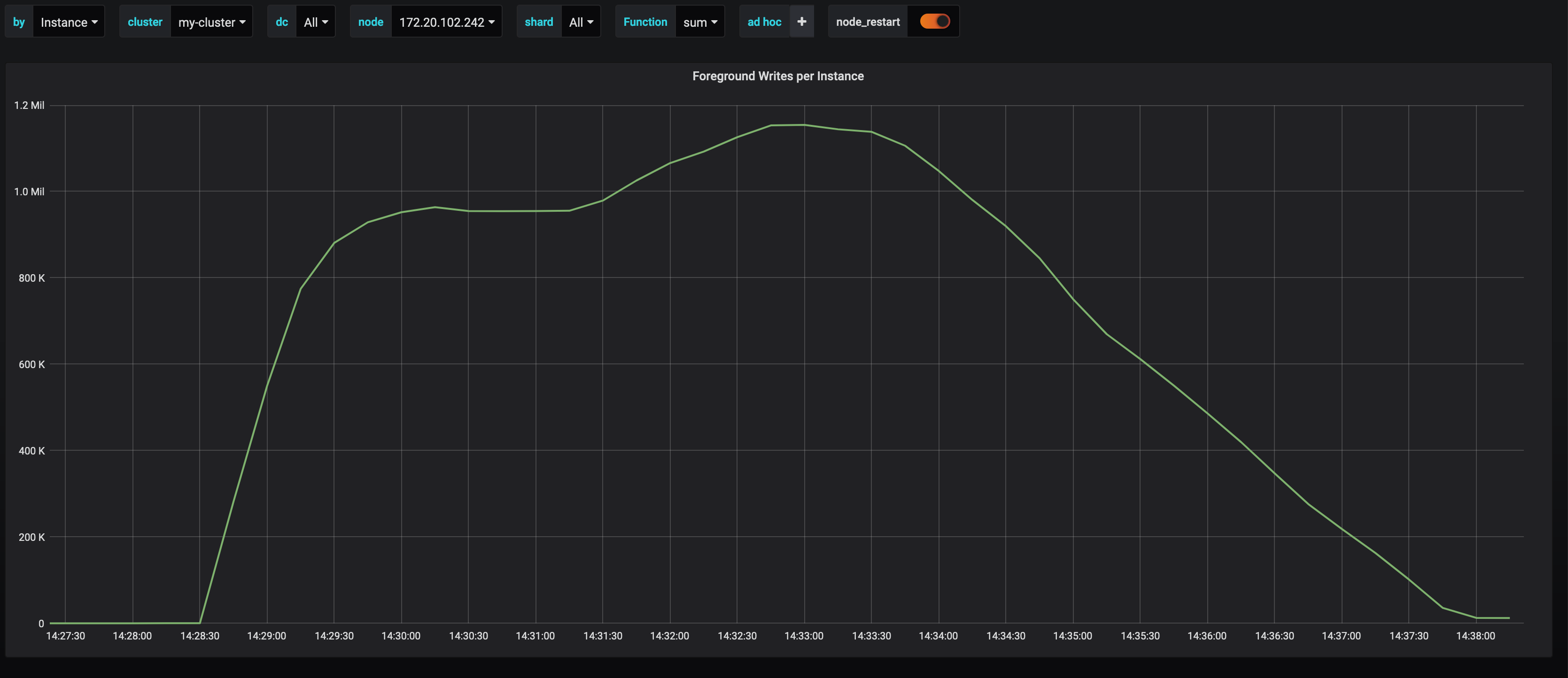Image resolution: width=1568 pixels, height=678 pixels.
Task: Open the dc dropdown currently on All
Action: click(x=315, y=21)
